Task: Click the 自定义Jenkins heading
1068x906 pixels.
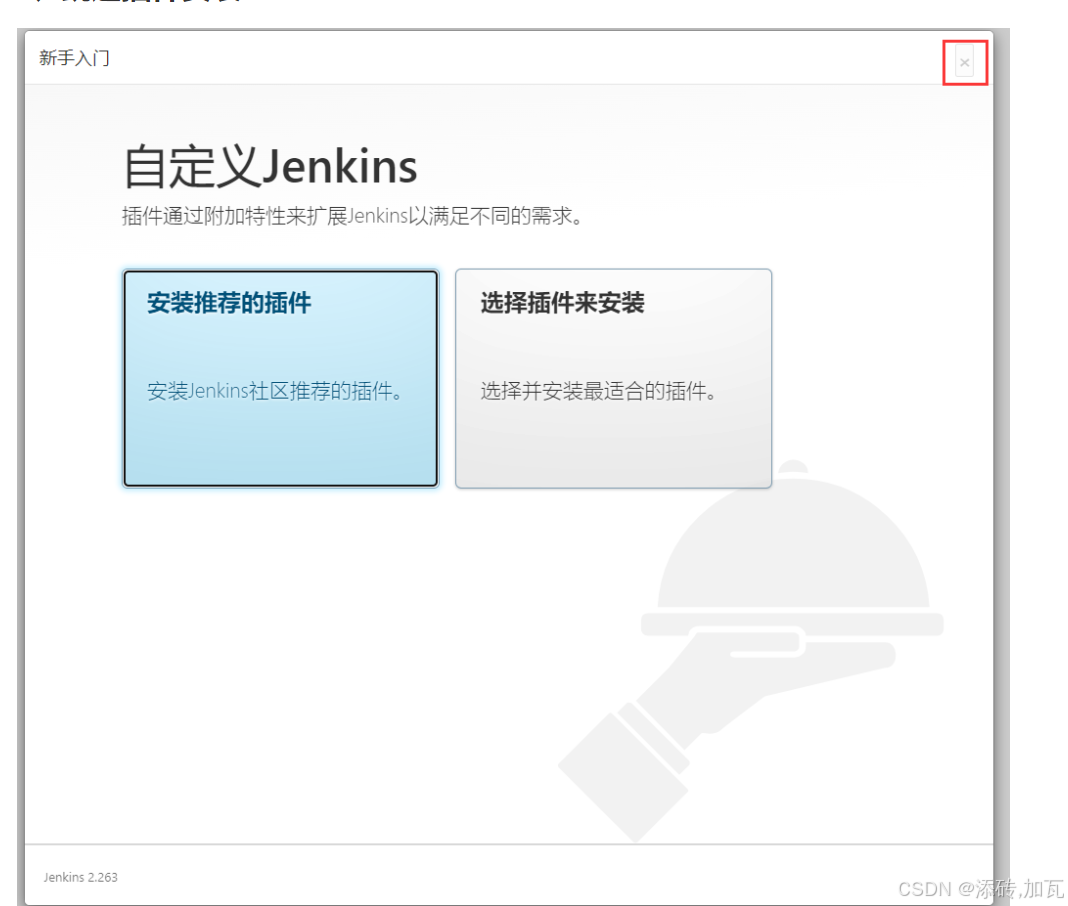Action: pyautogui.click(x=270, y=166)
